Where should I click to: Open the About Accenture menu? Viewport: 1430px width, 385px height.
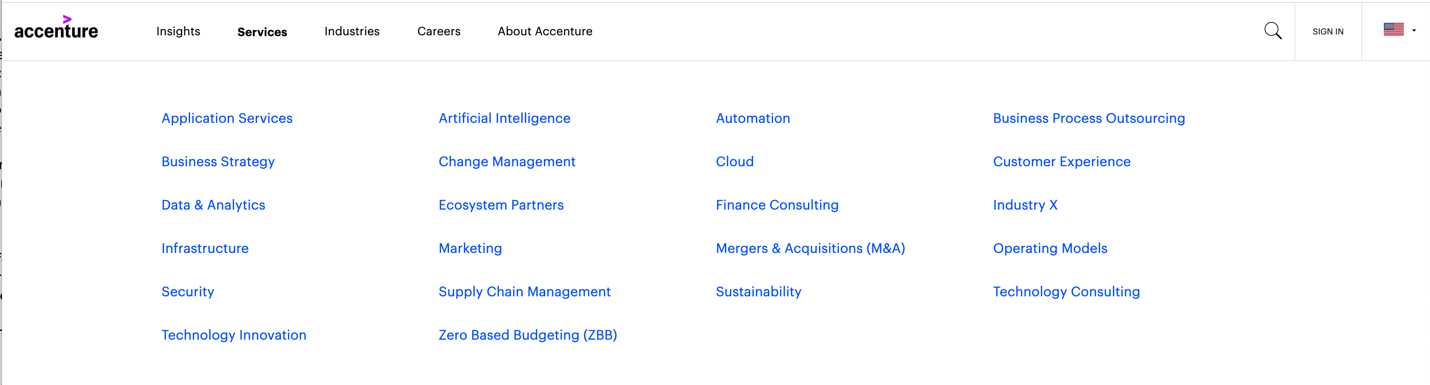tap(545, 31)
